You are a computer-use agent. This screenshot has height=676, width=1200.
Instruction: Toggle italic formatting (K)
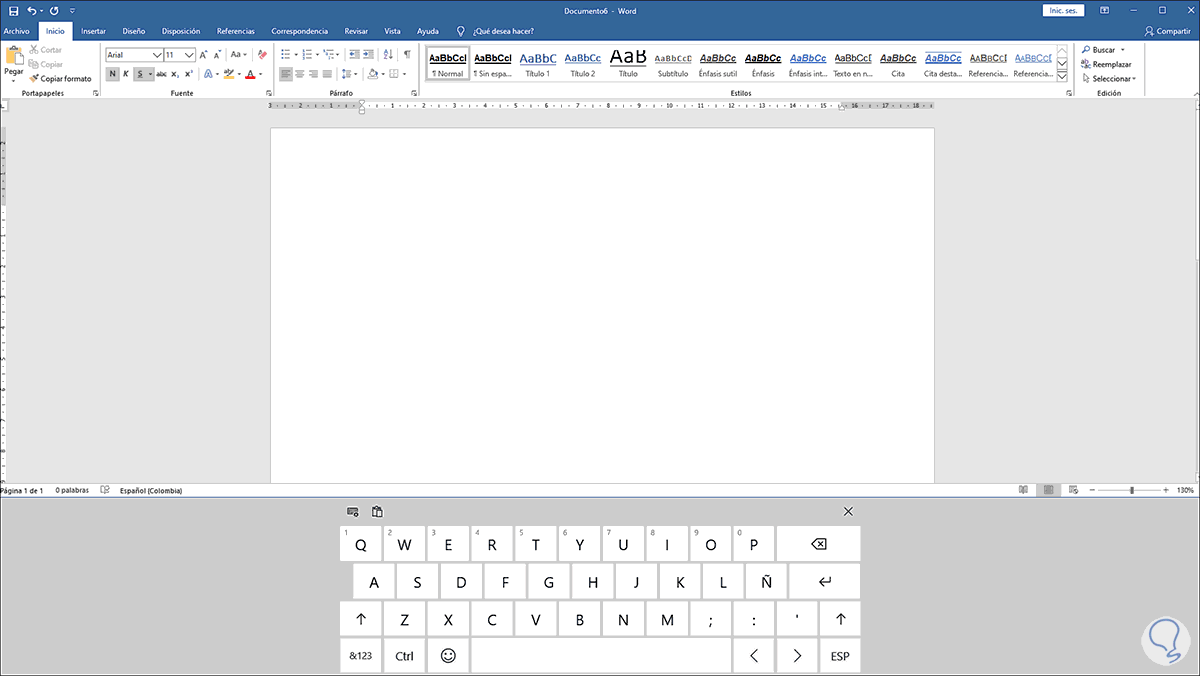[x=126, y=74]
